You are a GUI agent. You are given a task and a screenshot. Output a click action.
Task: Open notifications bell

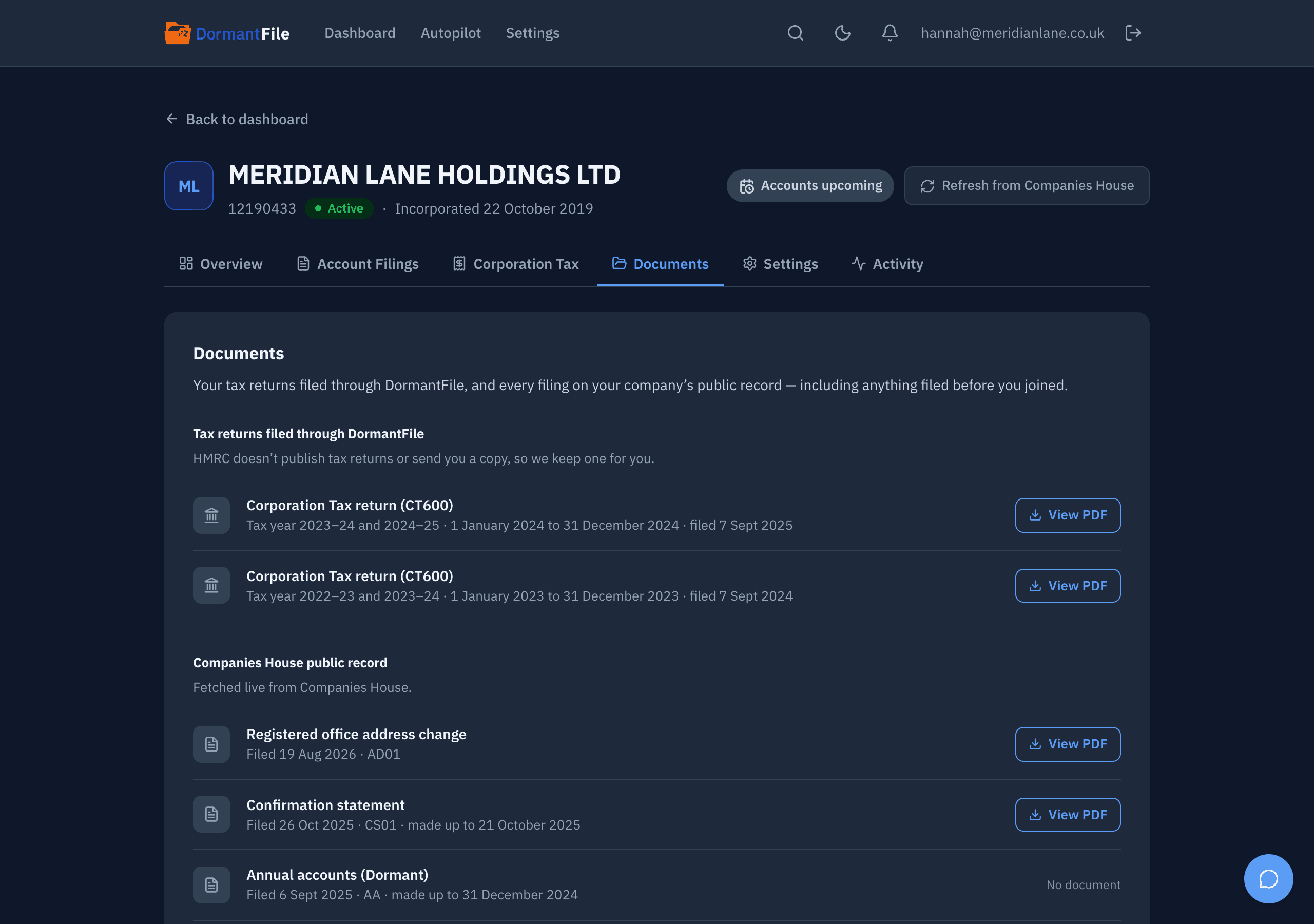[x=890, y=33]
